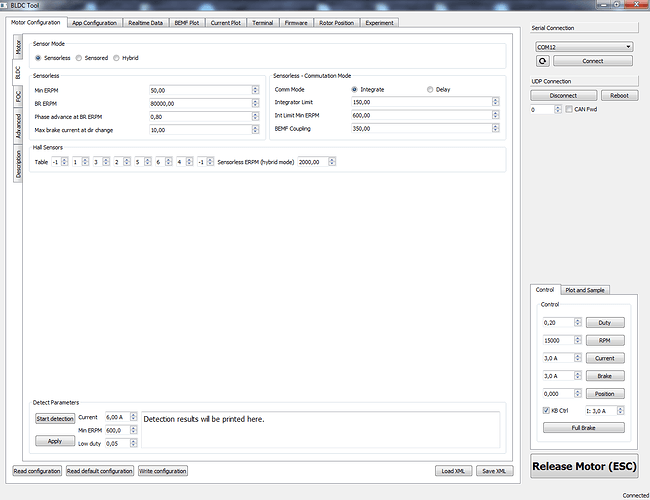This screenshot has width=650, height=500.
Task: Click the Full Brake button
Action: 584,428
